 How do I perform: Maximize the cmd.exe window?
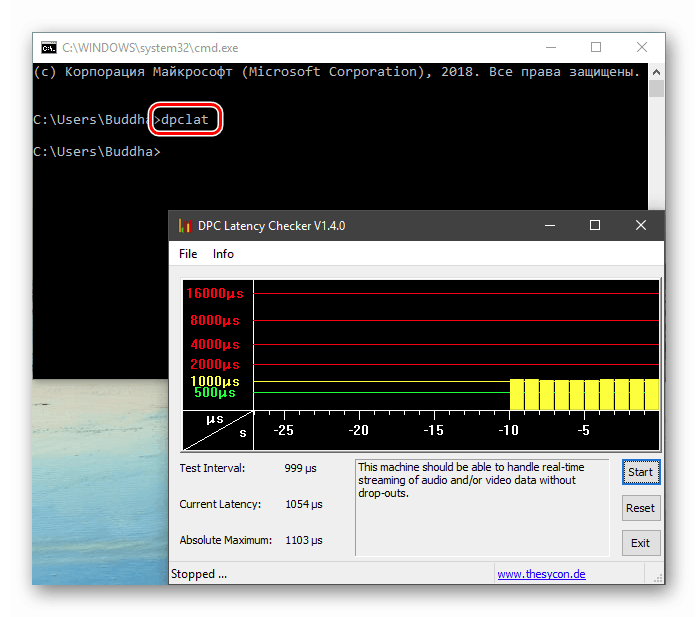coord(596,47)
